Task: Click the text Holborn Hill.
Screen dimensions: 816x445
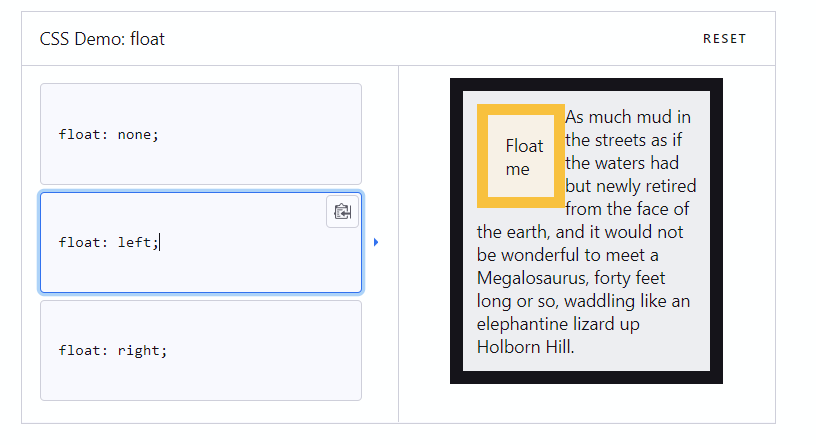Action: pyautogui.click(x=526, y=347)
